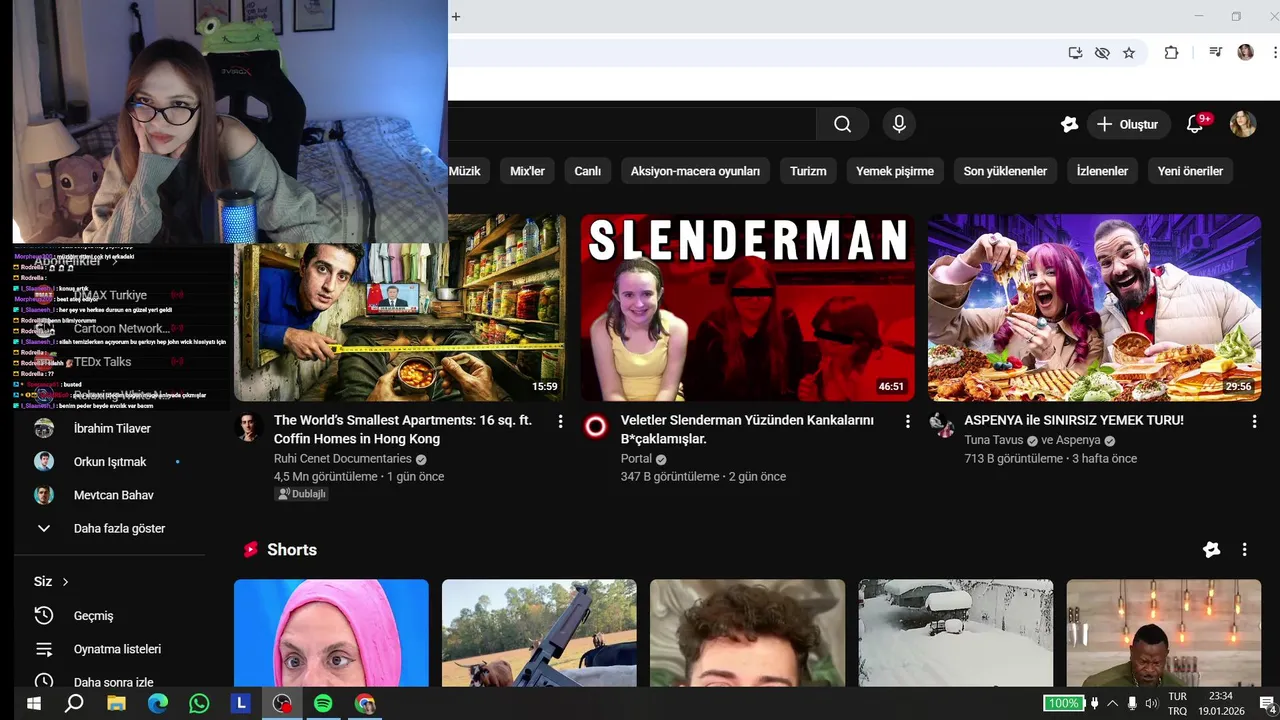Select Aksiyon-macera oyunları filter chip

[695, 171]
